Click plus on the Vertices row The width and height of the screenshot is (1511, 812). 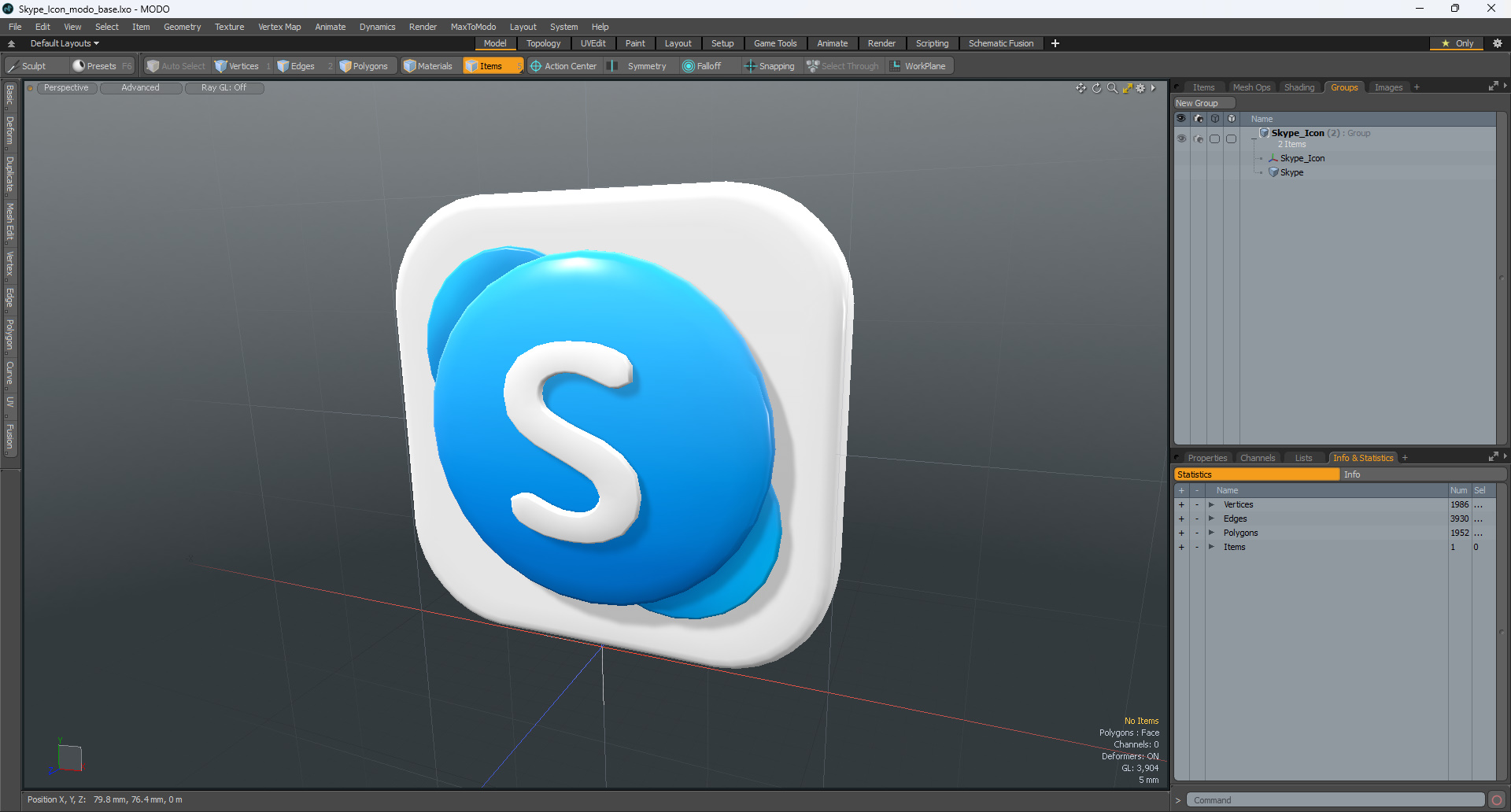click(x=1181, y=504)
